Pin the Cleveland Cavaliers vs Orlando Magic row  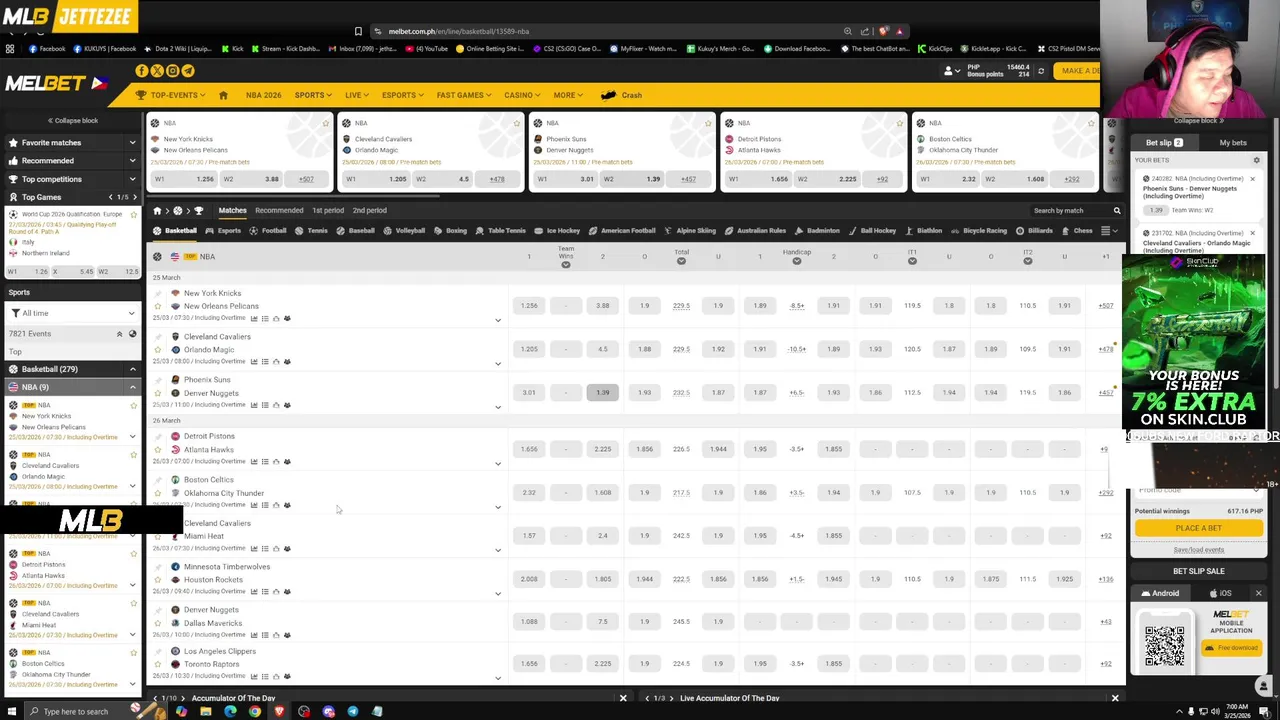pos(157,337)
